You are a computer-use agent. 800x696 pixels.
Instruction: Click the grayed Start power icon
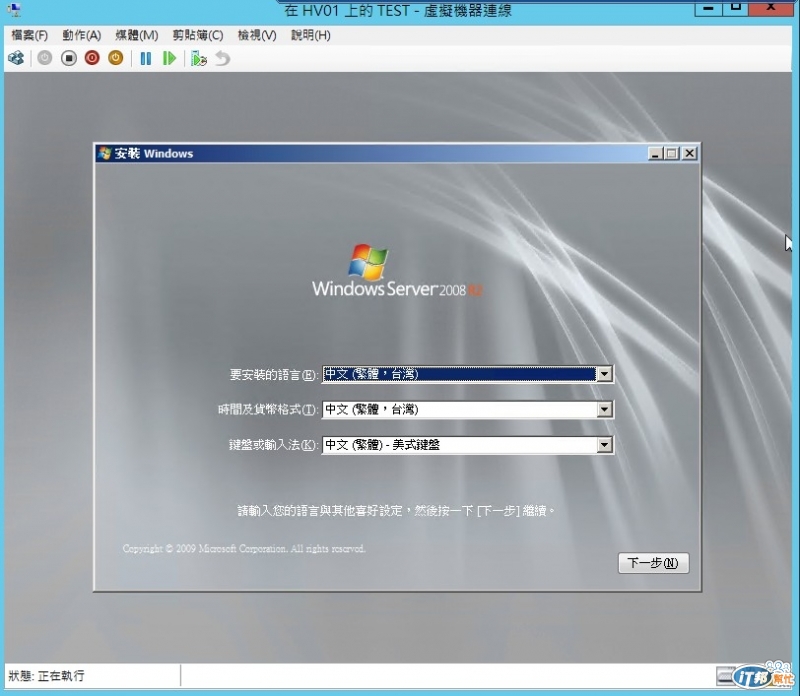coord(45,58)
